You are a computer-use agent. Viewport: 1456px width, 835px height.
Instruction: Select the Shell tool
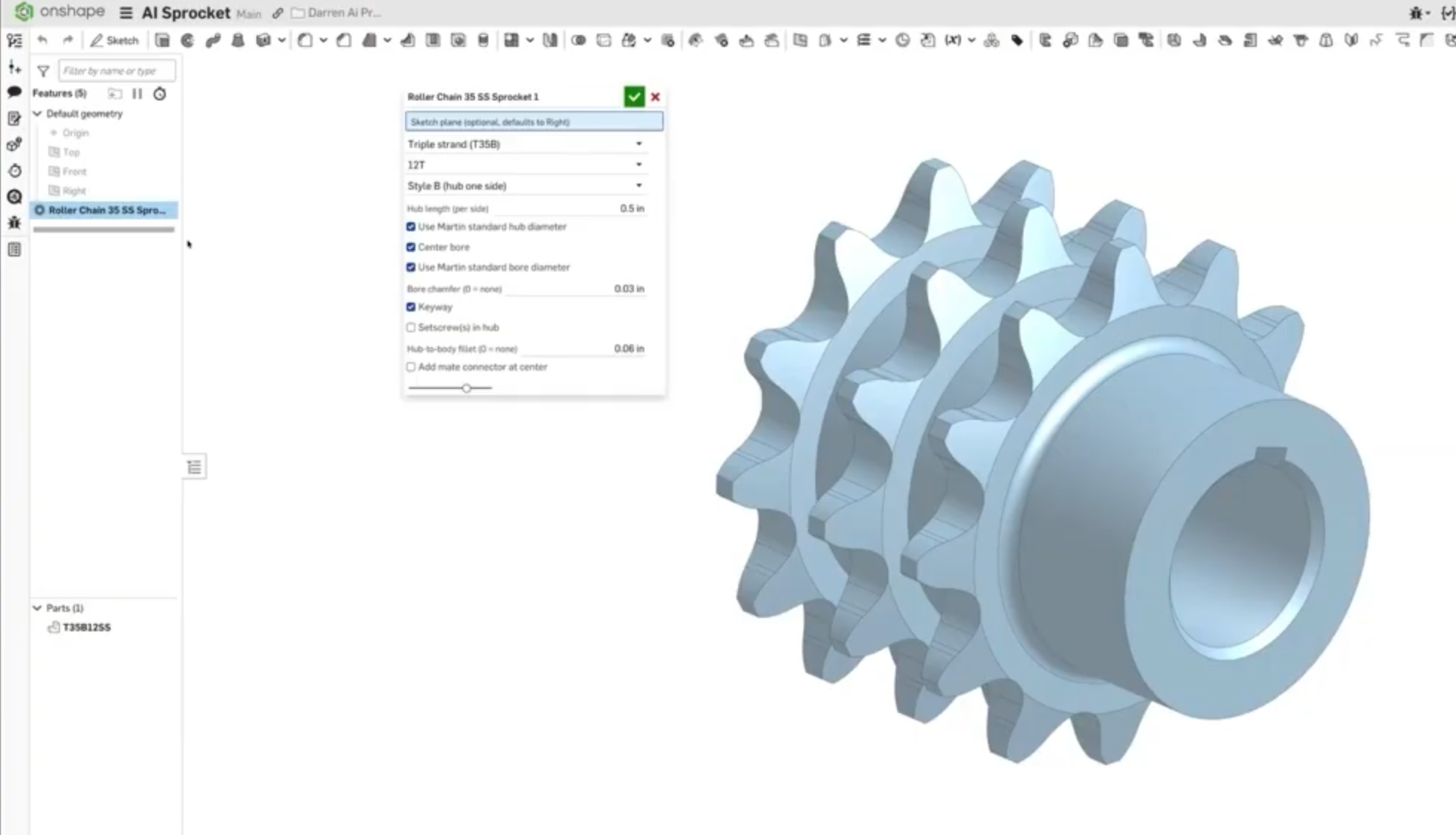[433, 40]
